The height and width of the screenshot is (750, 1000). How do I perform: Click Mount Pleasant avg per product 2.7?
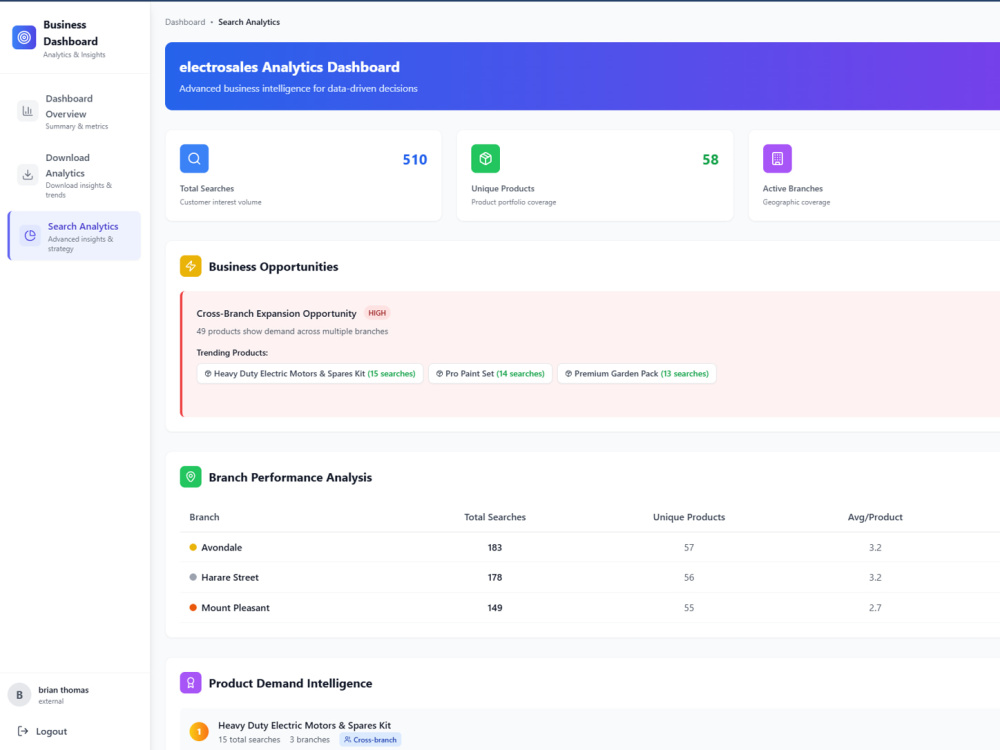coord(875,608)
